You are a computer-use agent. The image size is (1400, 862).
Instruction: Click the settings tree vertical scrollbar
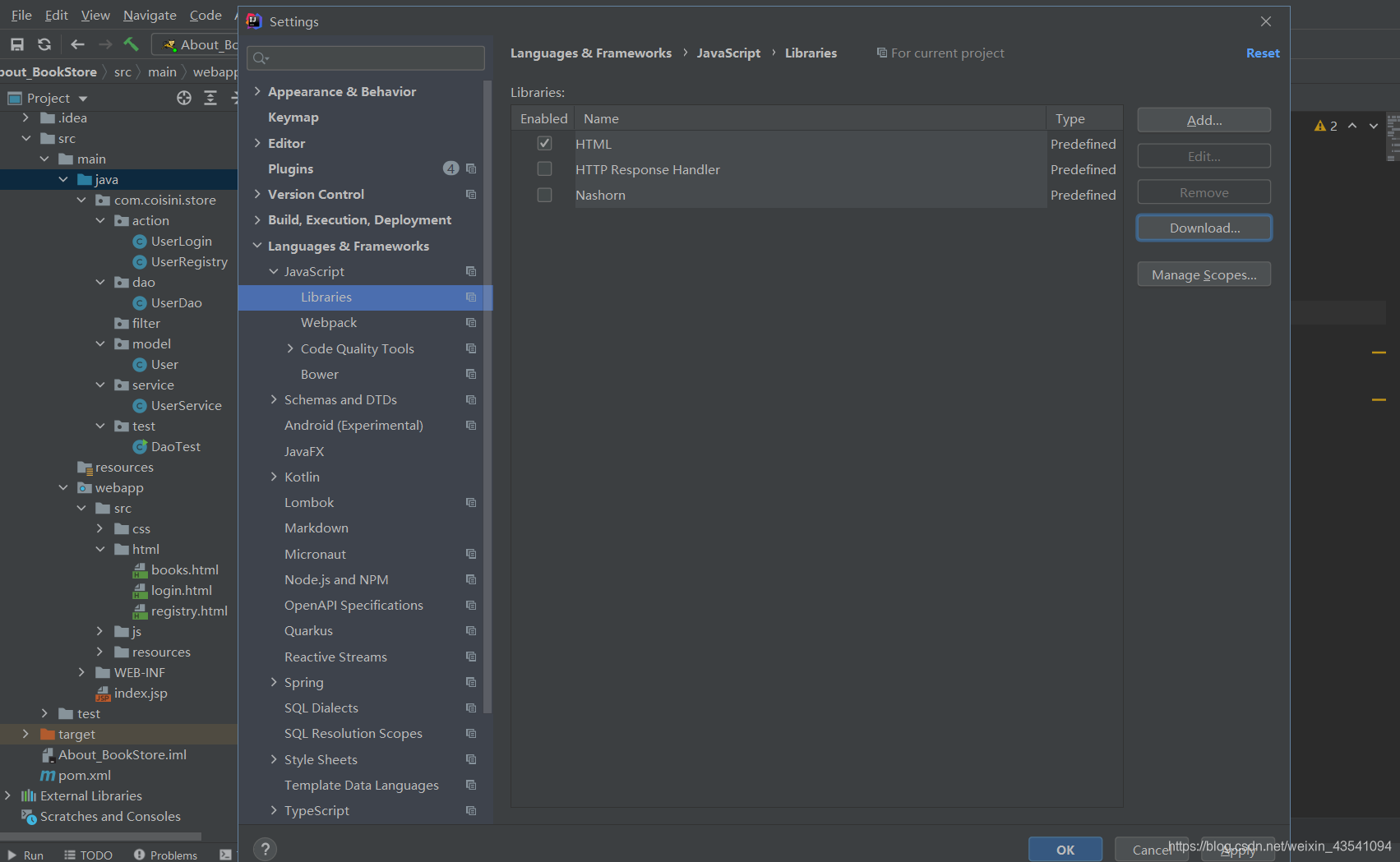(487, 396)
